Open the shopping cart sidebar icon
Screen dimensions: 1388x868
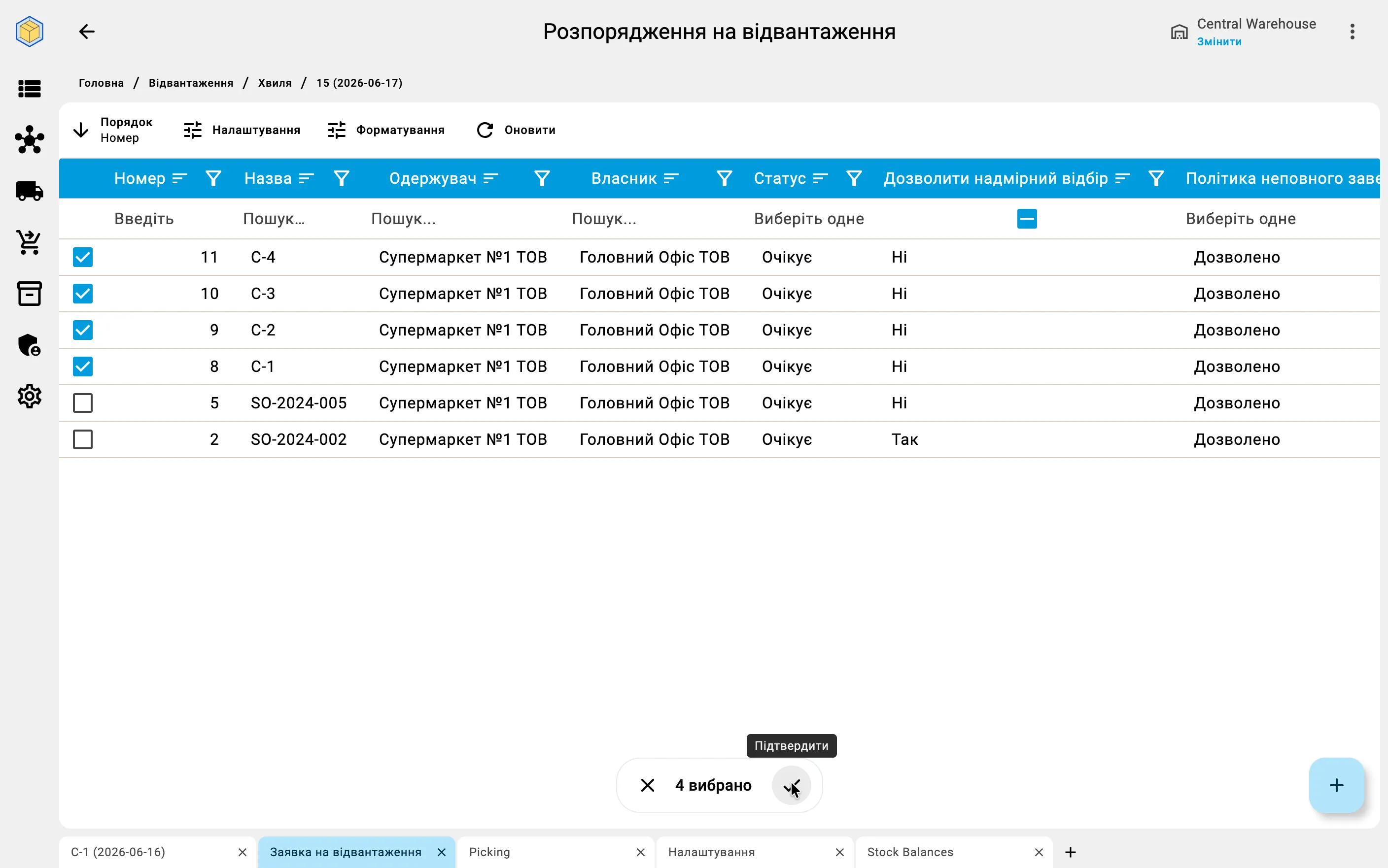(29, 242)
